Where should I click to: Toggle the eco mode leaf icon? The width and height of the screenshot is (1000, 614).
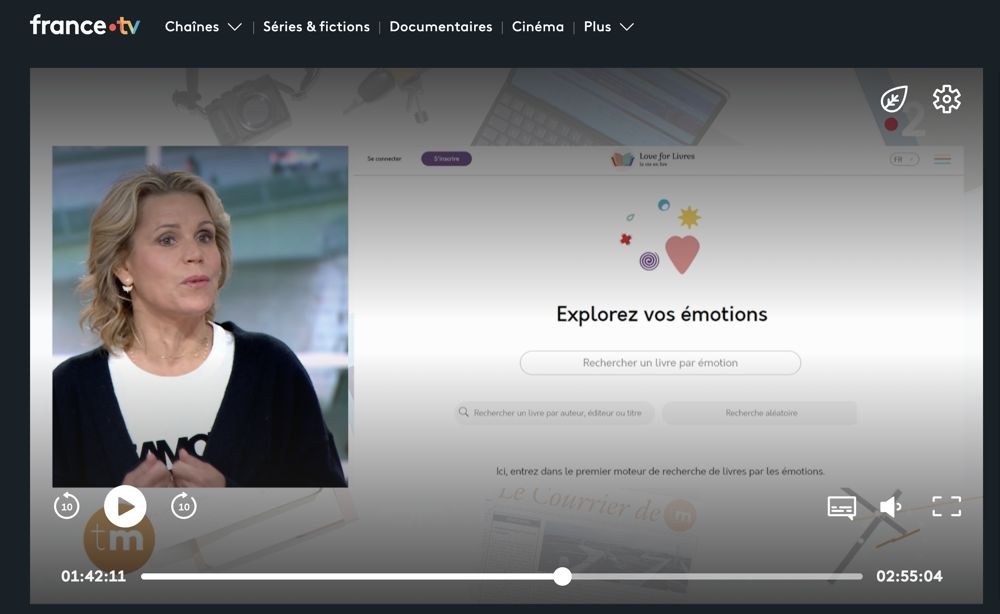(x=894, y=99)
